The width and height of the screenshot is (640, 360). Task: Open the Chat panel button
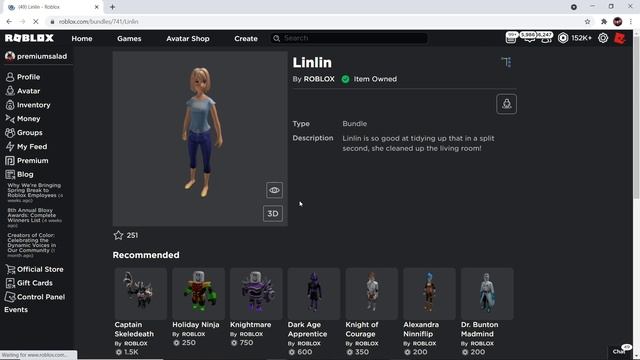click(x=620, y=351)
